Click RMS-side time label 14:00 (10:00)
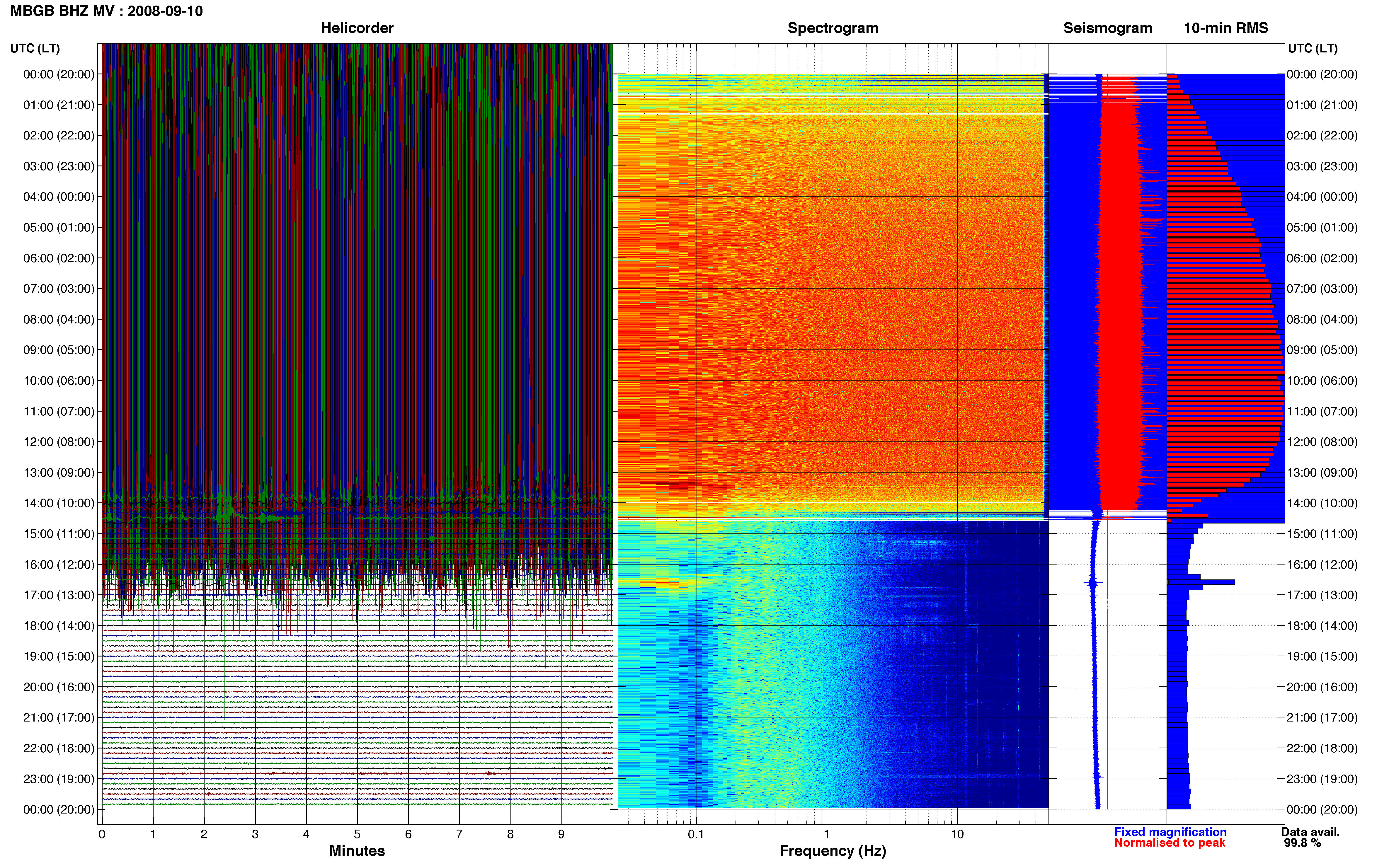The image size is (1389, 868). 1322,504
